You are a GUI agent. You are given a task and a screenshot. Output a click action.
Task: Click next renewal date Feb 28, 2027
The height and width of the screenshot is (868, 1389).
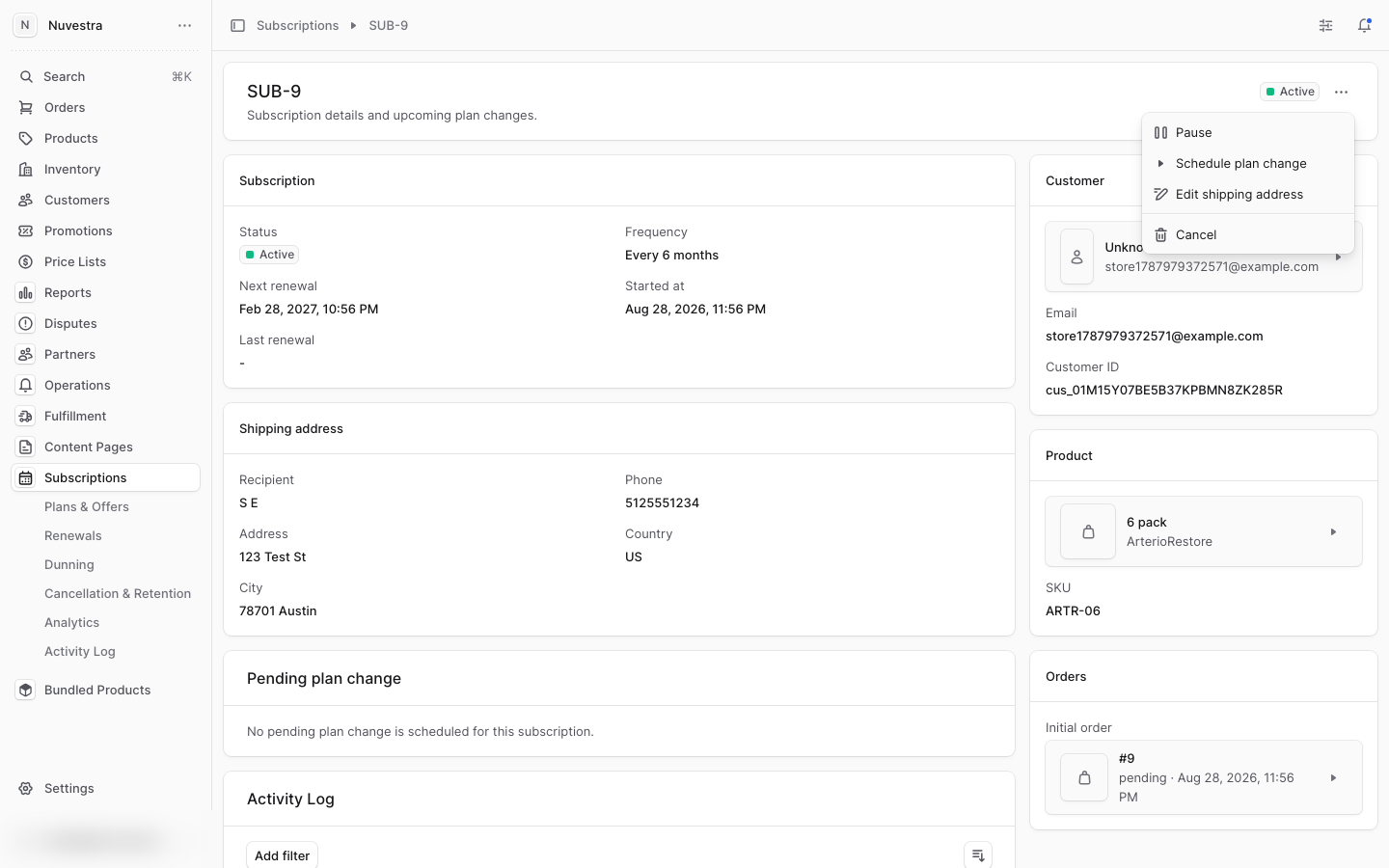coord(309,309)
